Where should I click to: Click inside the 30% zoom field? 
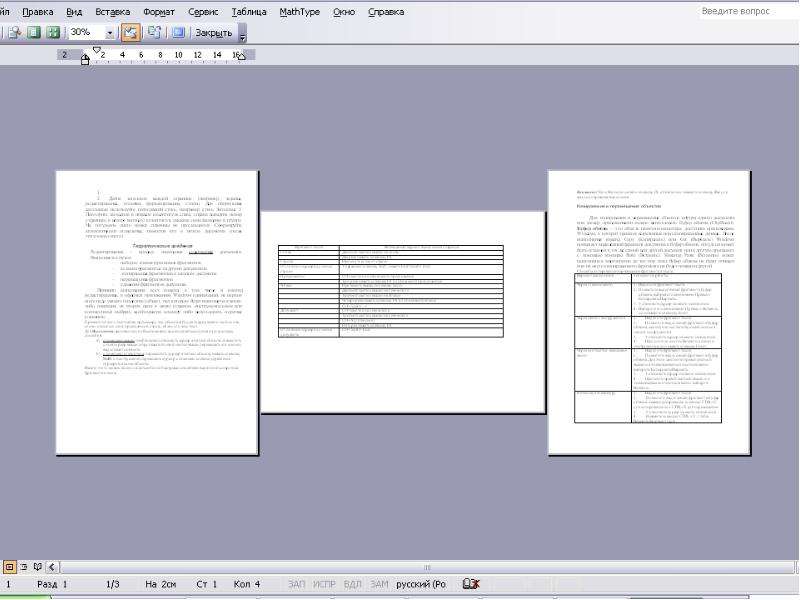click(x=86, y=33)
